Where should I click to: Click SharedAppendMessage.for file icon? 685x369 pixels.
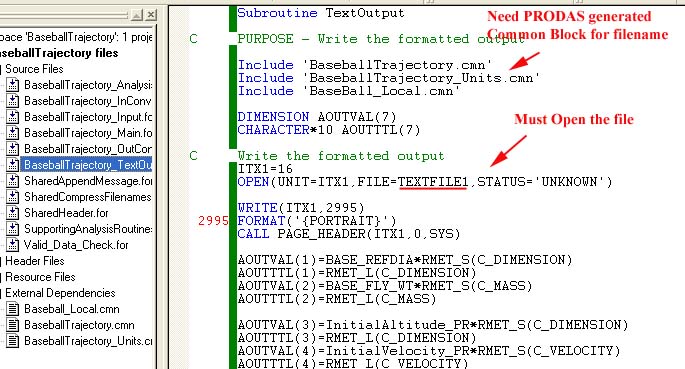pos(13,181)
